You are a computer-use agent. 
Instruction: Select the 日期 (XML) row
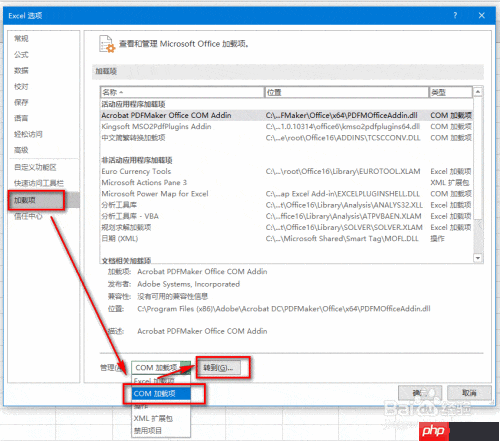coord(286,239)
